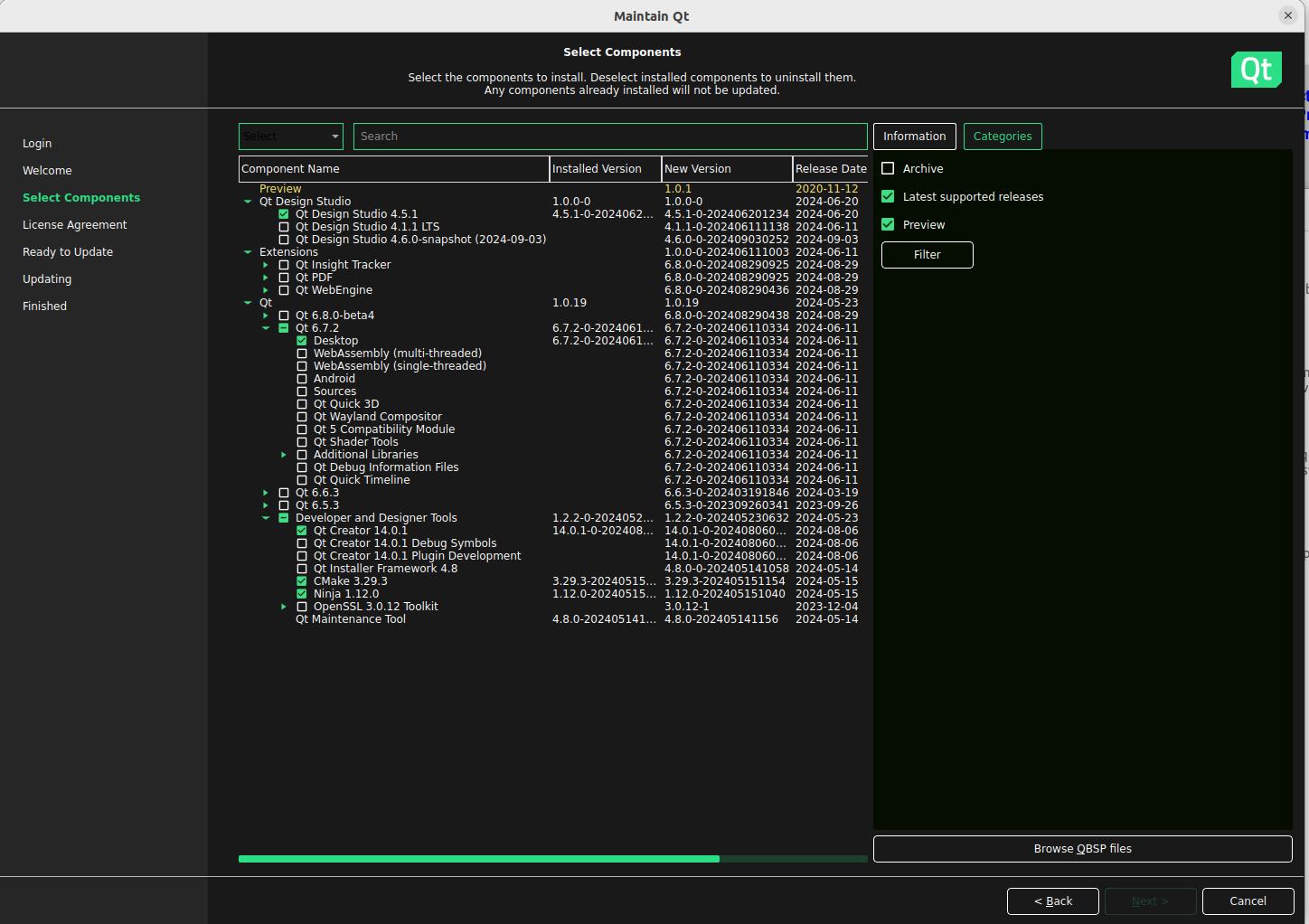Click the Qt logo icon
The image size is (1309, 924).
tap(1256, 70)
